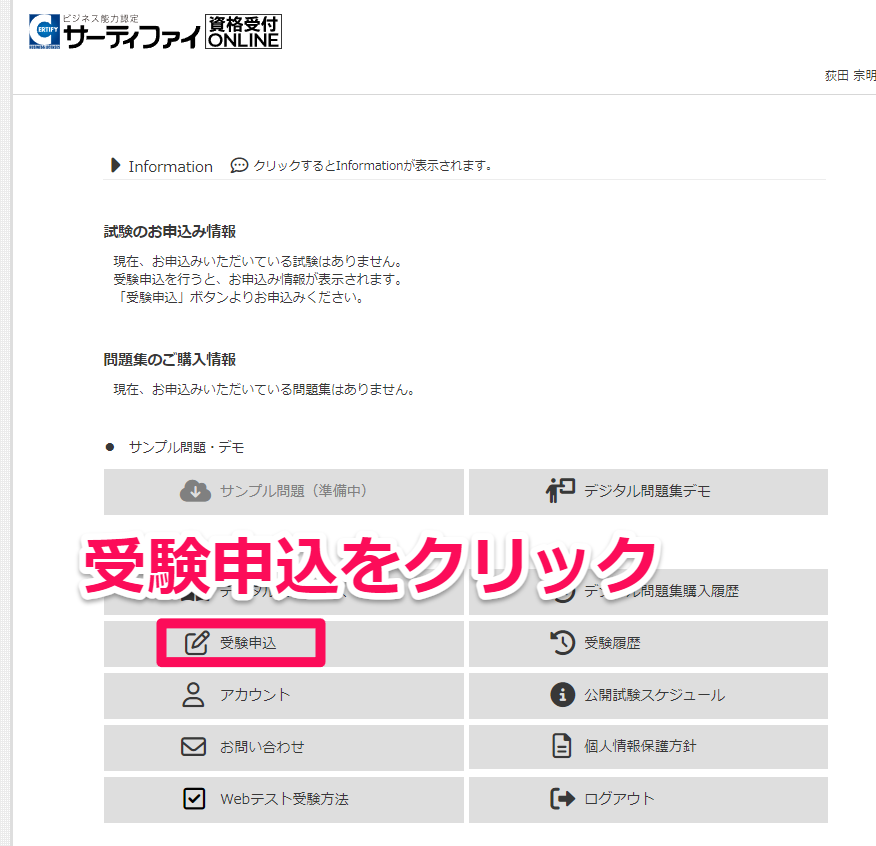The height and width of the screenshot is (846, 876).
Task: Click the envelope icon for お問い合わせ
Action: pos(193,747)
